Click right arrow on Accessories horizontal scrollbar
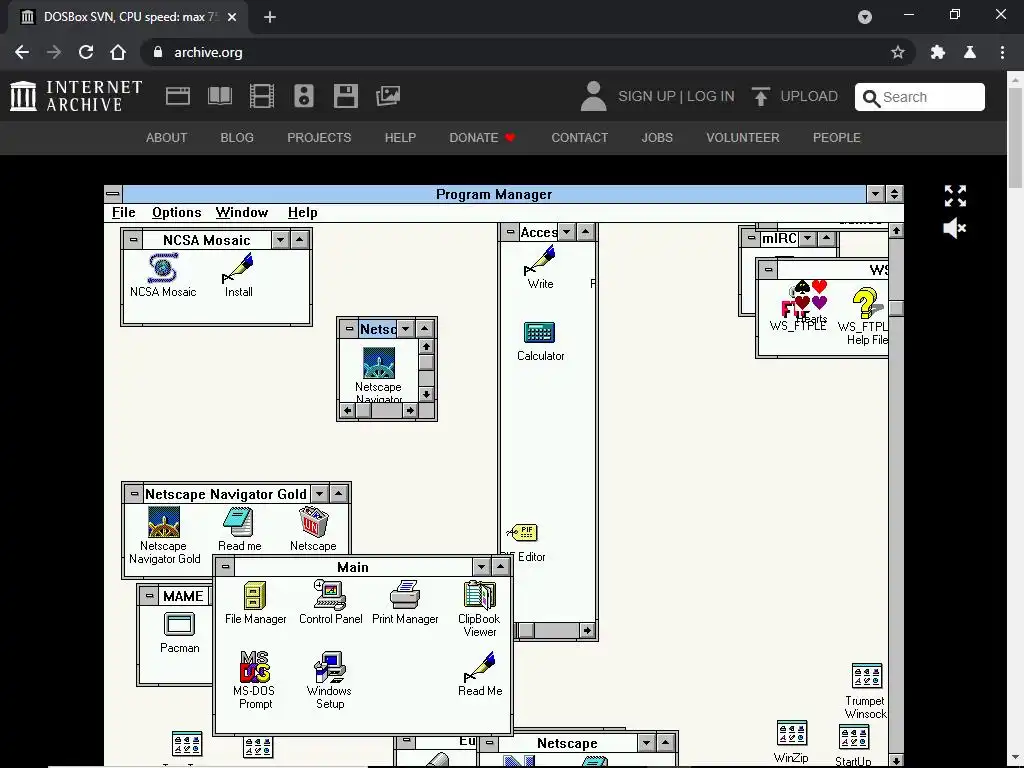This screenshot has width=1024, height=768. point(587,630)
